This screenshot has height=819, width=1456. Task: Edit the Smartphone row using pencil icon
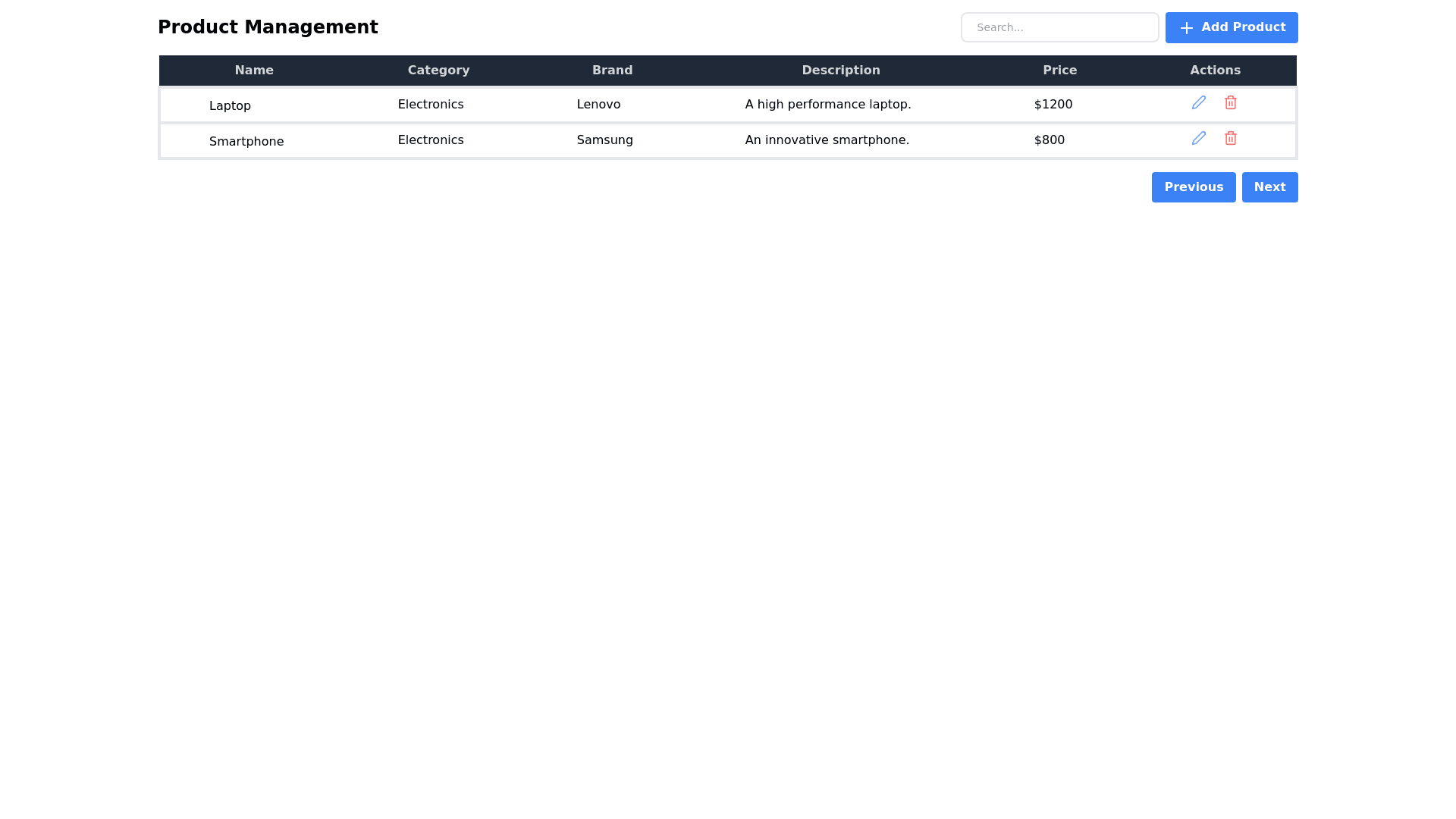[x=1198, y=138]
